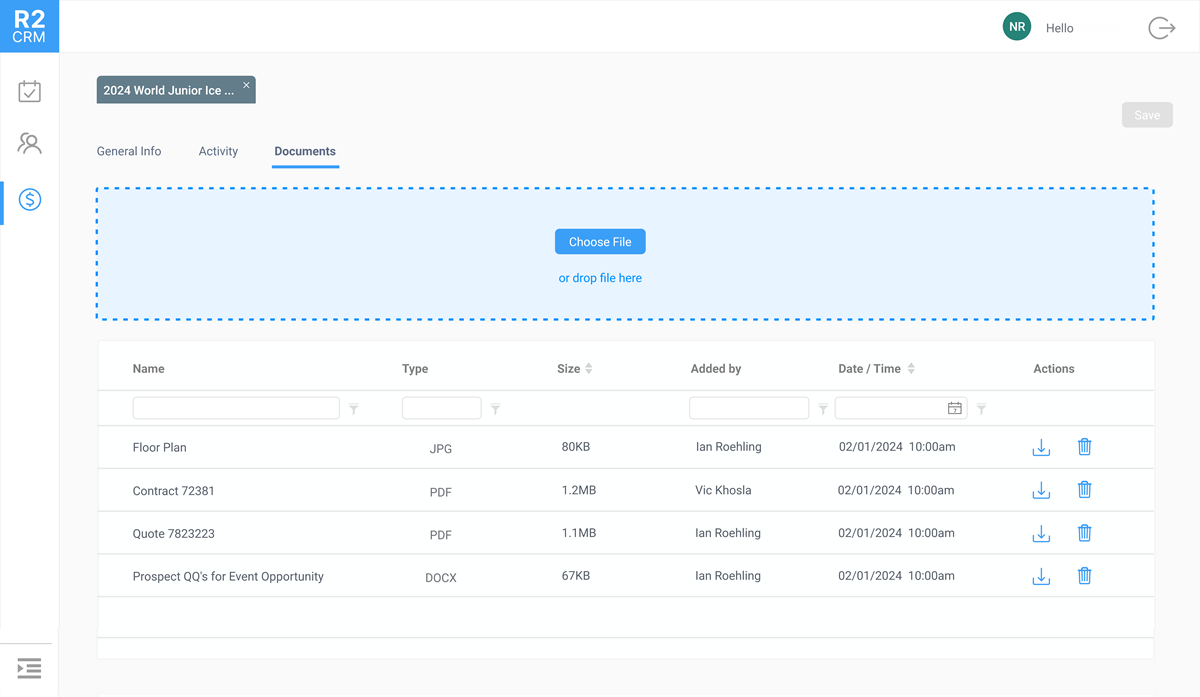
Task: Click the logout icon in header
Action: (x=1161, y=28)
